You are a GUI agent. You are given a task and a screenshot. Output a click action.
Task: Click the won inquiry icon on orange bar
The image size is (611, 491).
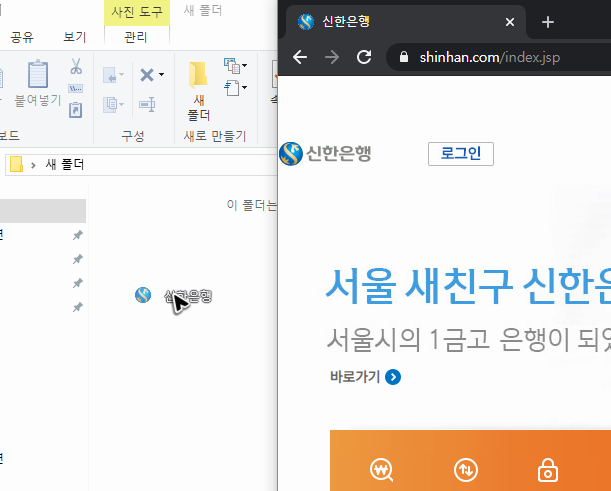[x=381, y=470]
